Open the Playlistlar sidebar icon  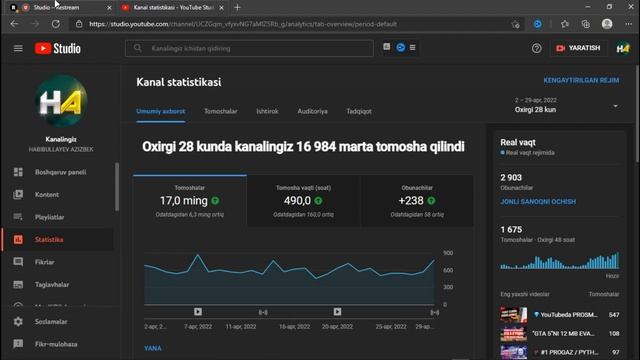coord(18,217)
